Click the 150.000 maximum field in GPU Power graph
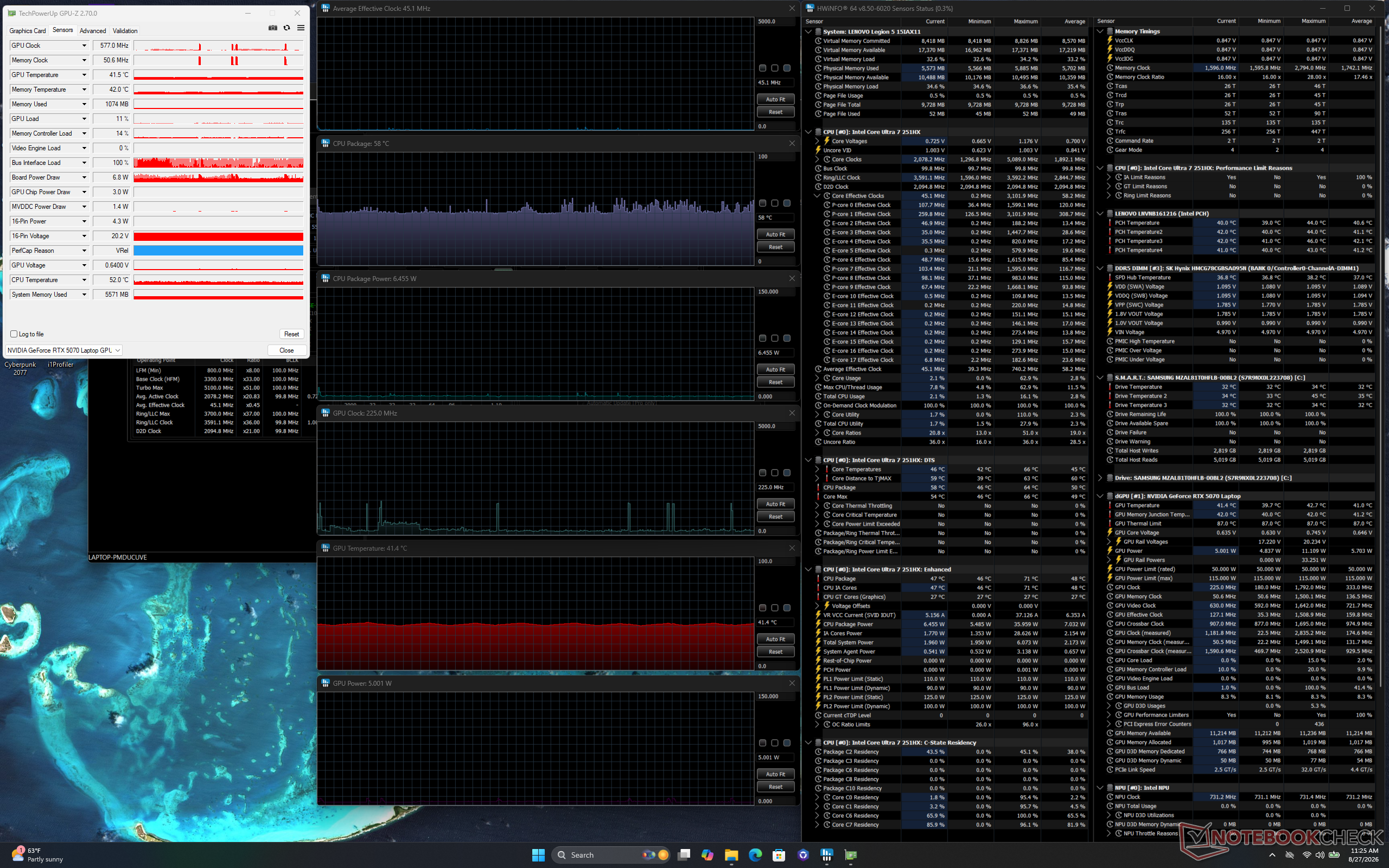Screen dimensions: 1389x868 point(775,697)
